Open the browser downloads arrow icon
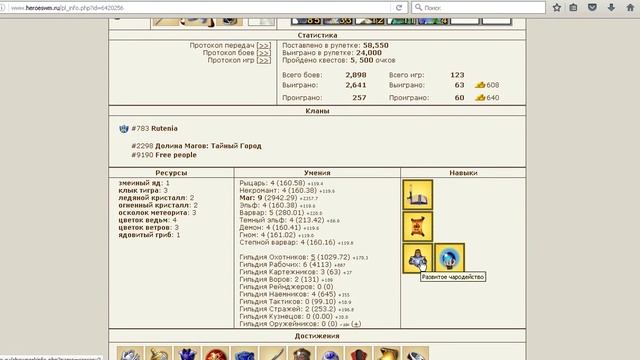The image size is (640, 360). click(611, 7)
